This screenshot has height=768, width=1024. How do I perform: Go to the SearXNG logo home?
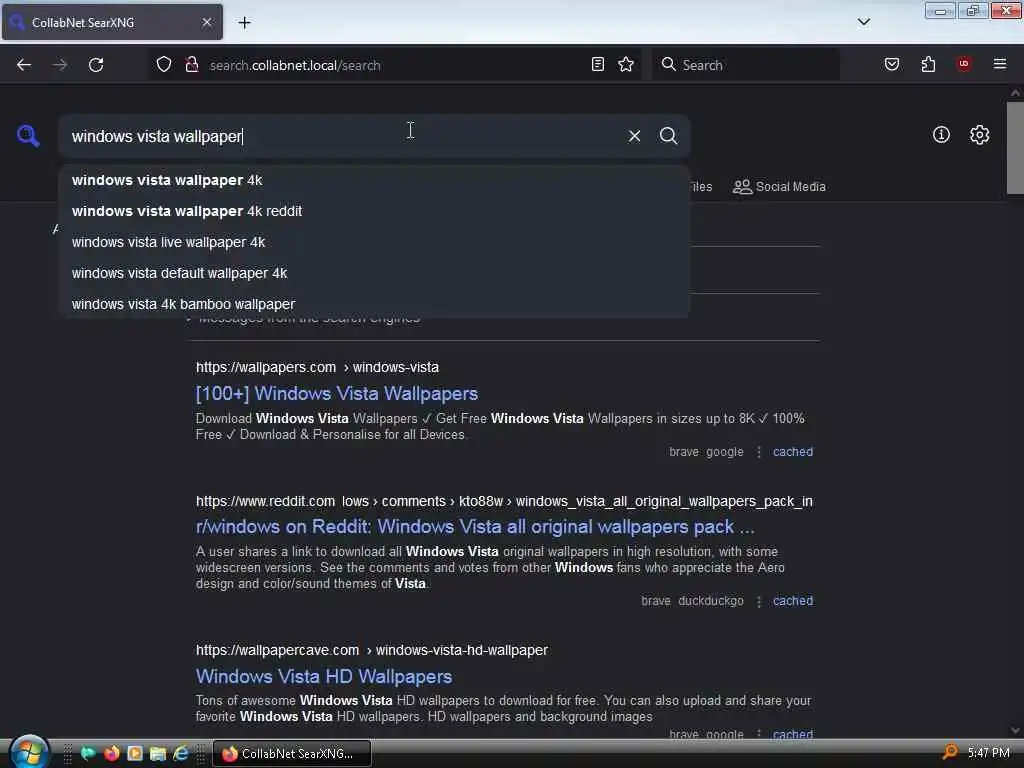click(x=28, y=136)
